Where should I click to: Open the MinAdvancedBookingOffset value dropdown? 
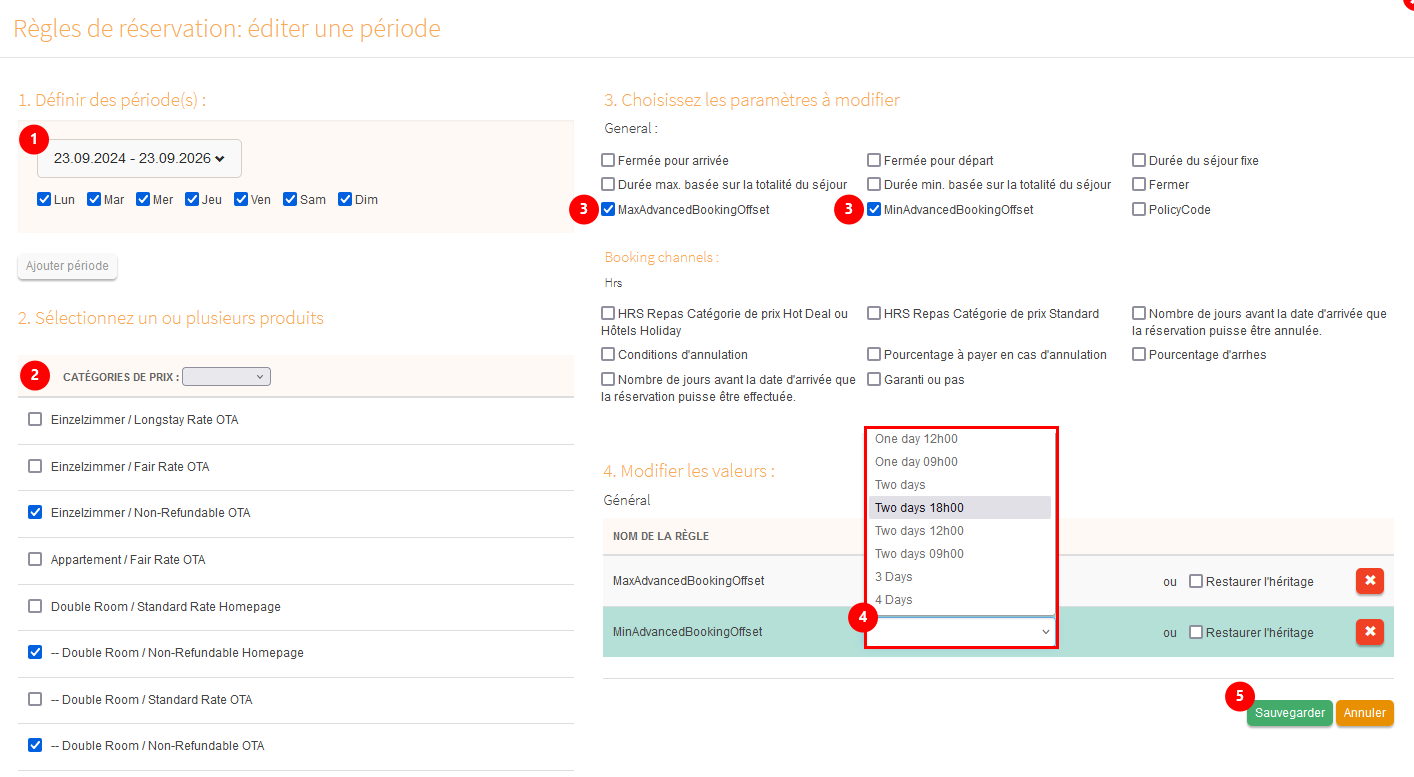pyautogui.click(x=962, y=632)
